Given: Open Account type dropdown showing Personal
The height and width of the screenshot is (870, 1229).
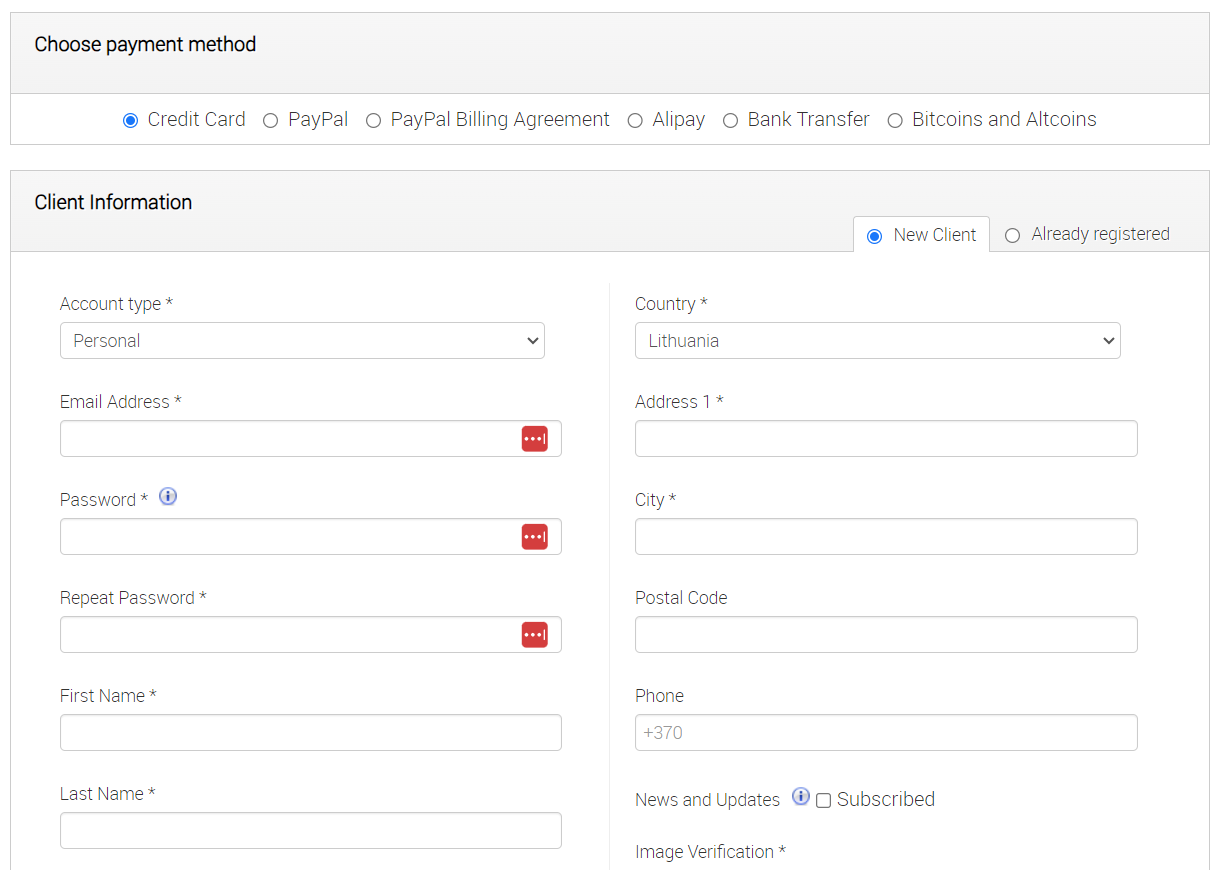Looking at the screenshot, I should 302,341.
